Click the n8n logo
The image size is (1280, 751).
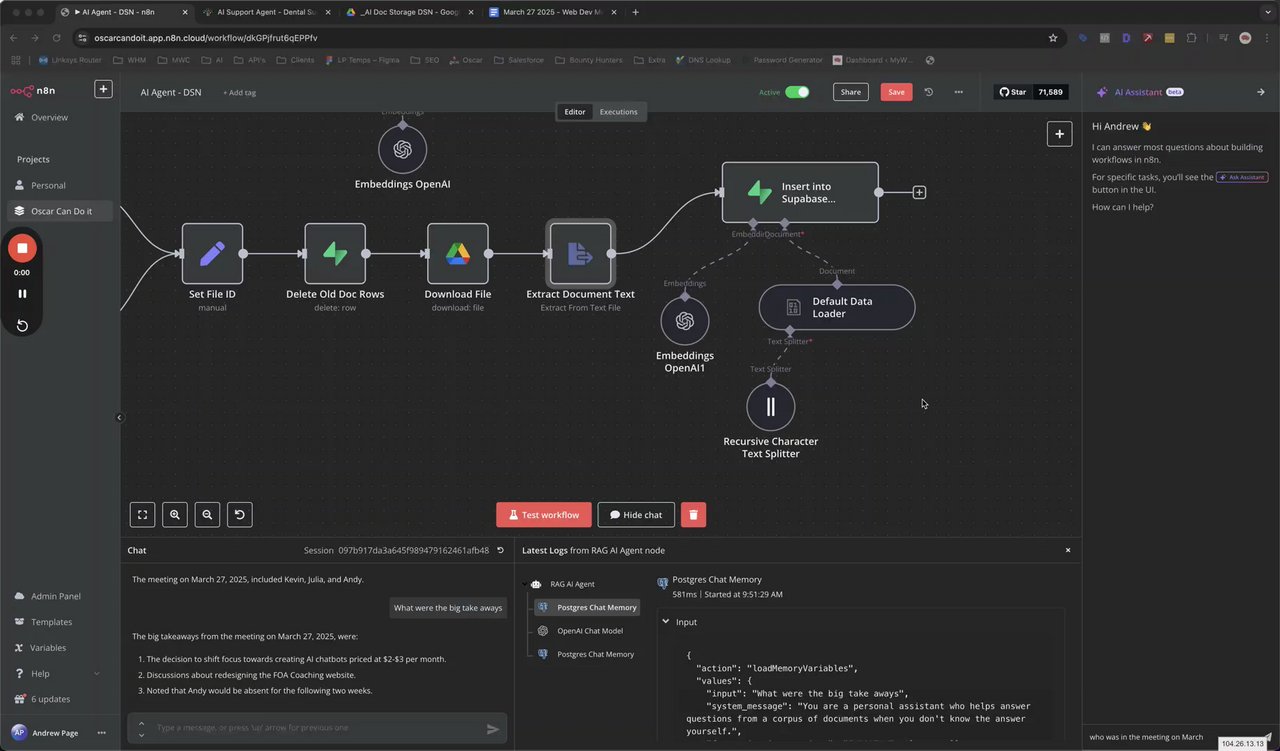point(34,90)
